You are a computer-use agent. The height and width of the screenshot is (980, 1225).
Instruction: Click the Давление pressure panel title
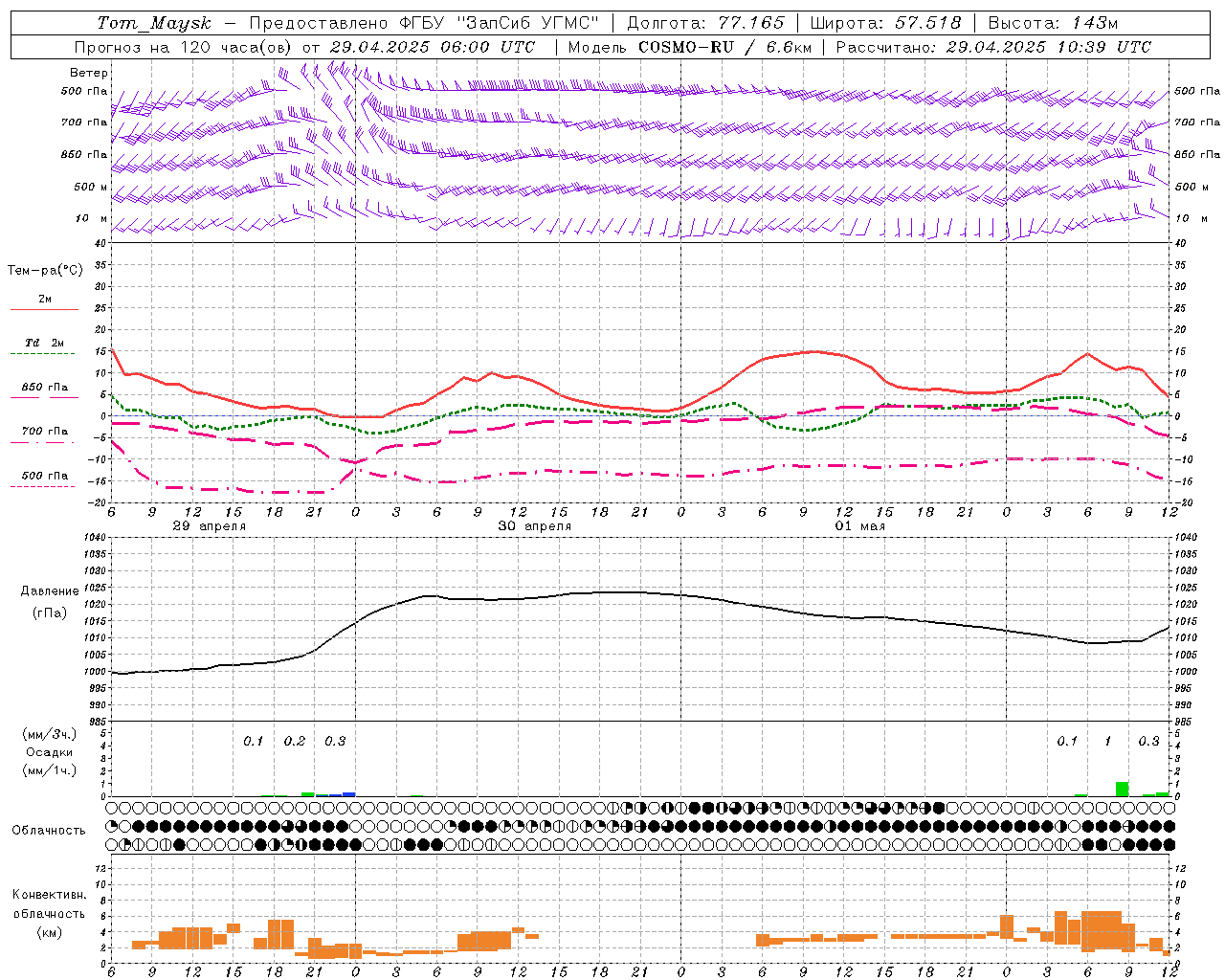pos(50,591)
